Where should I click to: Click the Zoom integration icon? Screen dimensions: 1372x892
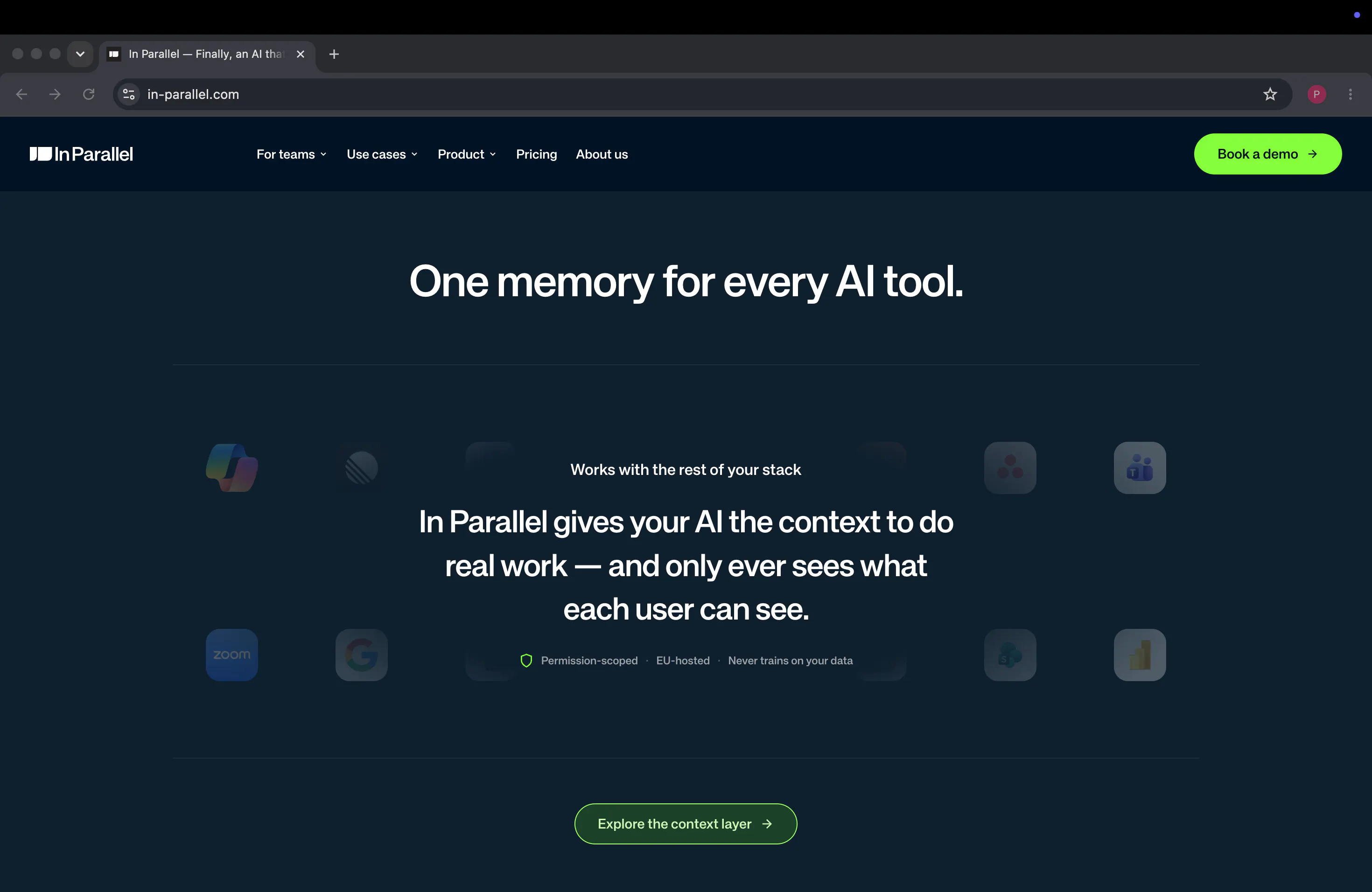(232, 655)
